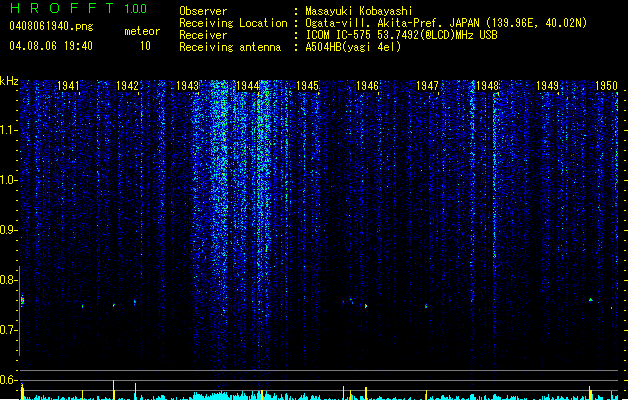Image resolution: width=629 pixels, height=400 pixels.
Task: Click the 1.1 kHz frequency label
Action: click(9, 130)
